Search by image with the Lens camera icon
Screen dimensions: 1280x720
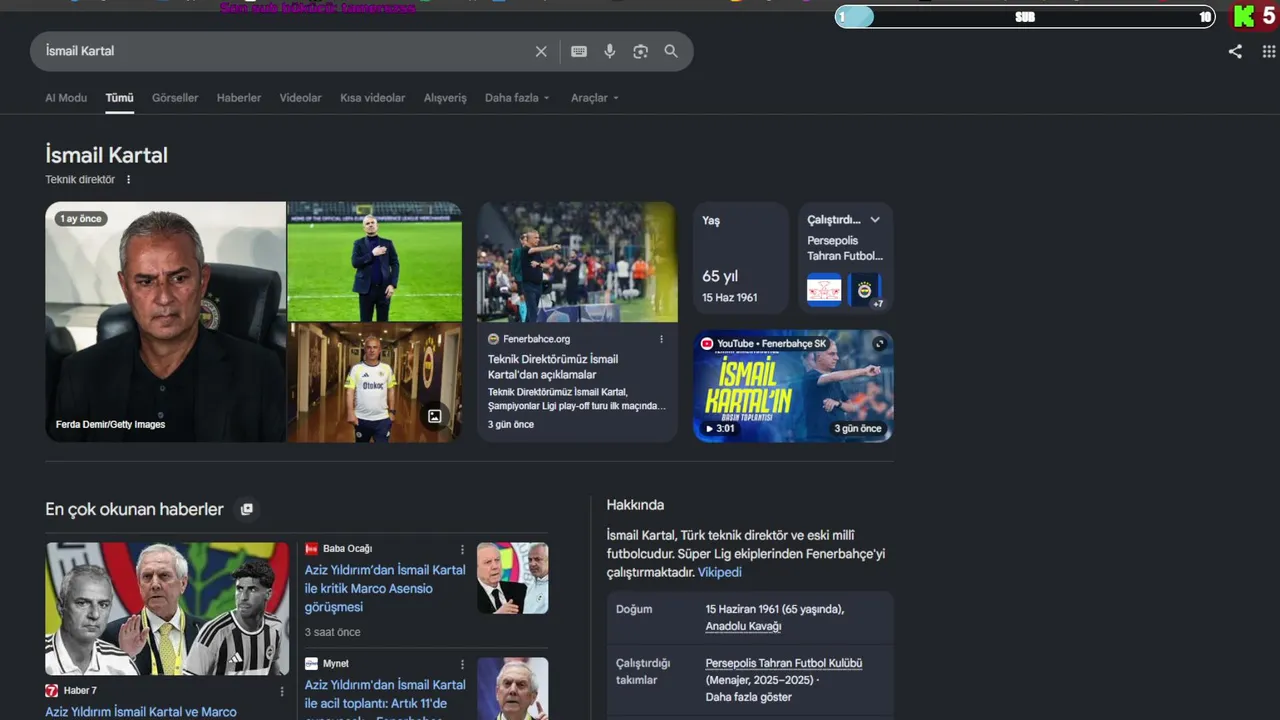click(641, 51)
